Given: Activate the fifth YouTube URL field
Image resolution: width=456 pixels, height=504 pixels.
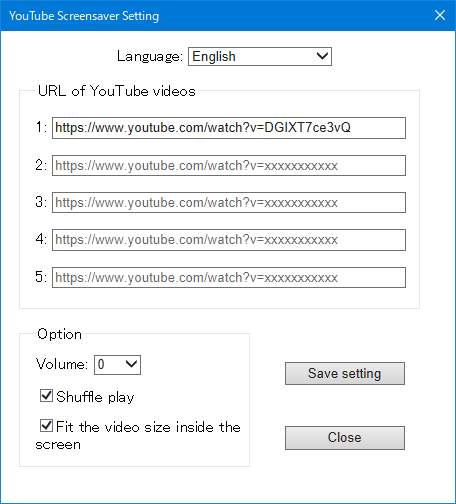Looking at the screenshot, I should 229,277.
